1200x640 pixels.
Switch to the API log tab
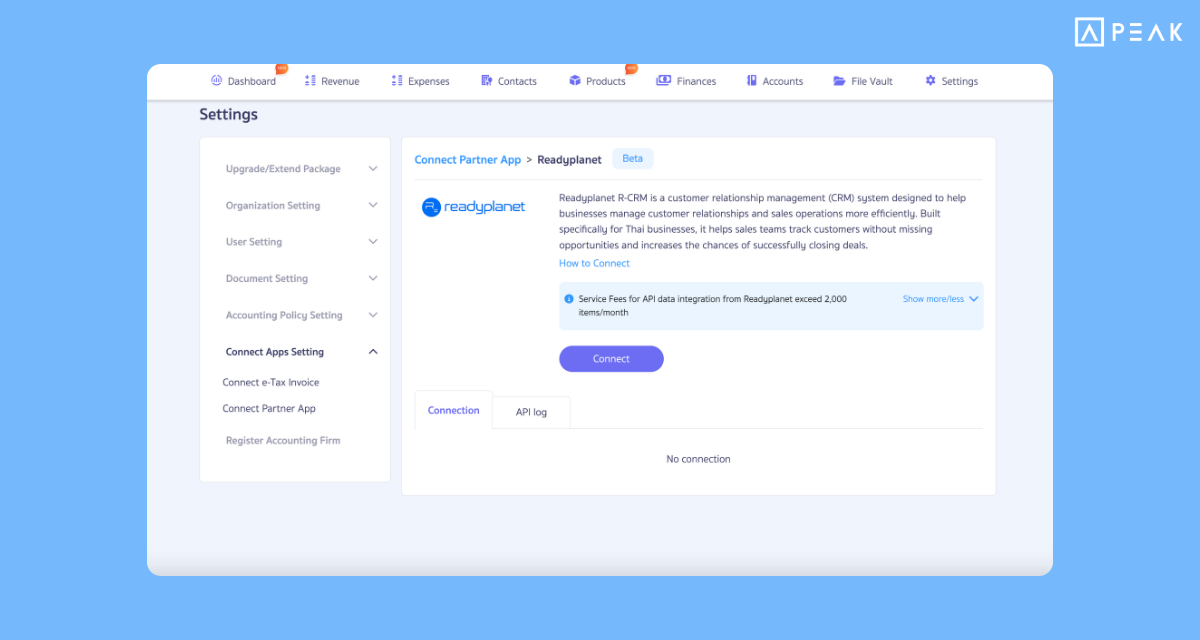point(530,410)
